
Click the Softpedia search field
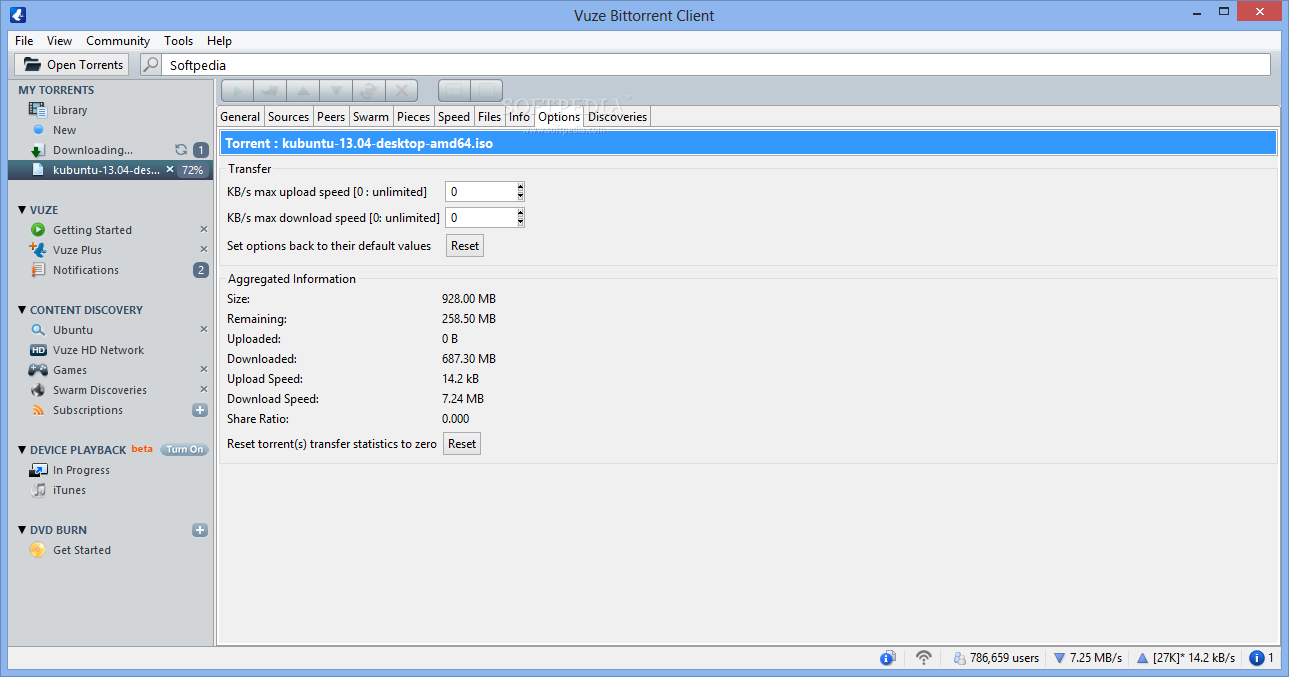(718, 65)
